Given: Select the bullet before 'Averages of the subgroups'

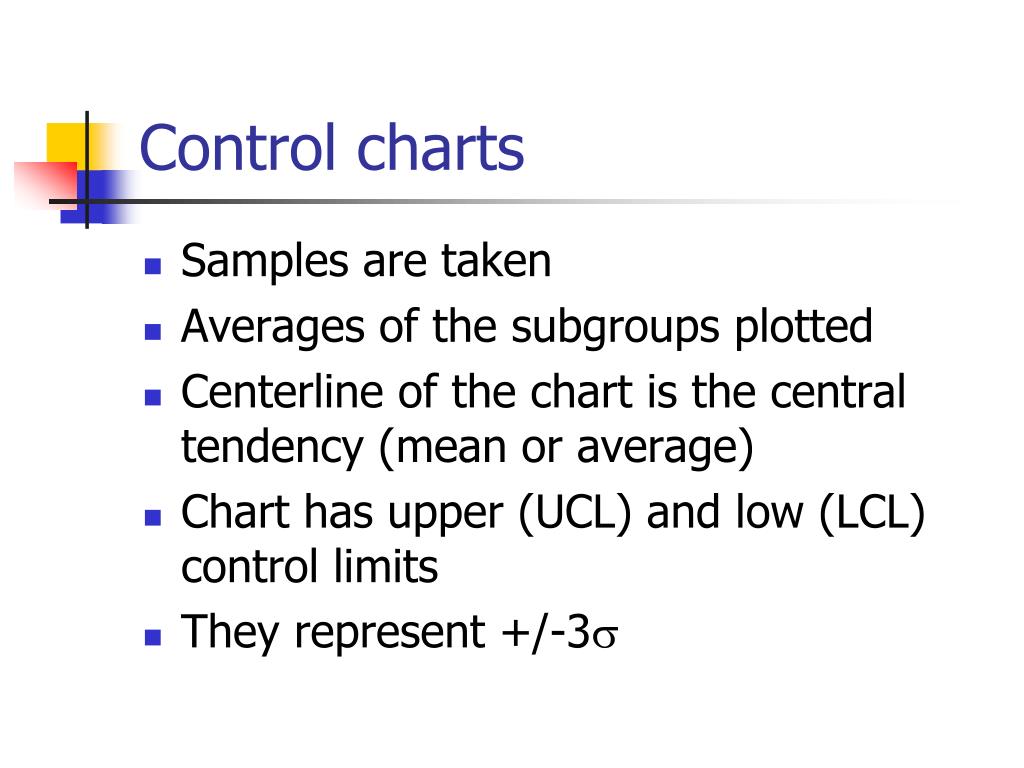Looking at the screenshot, I should click(153, 332).
